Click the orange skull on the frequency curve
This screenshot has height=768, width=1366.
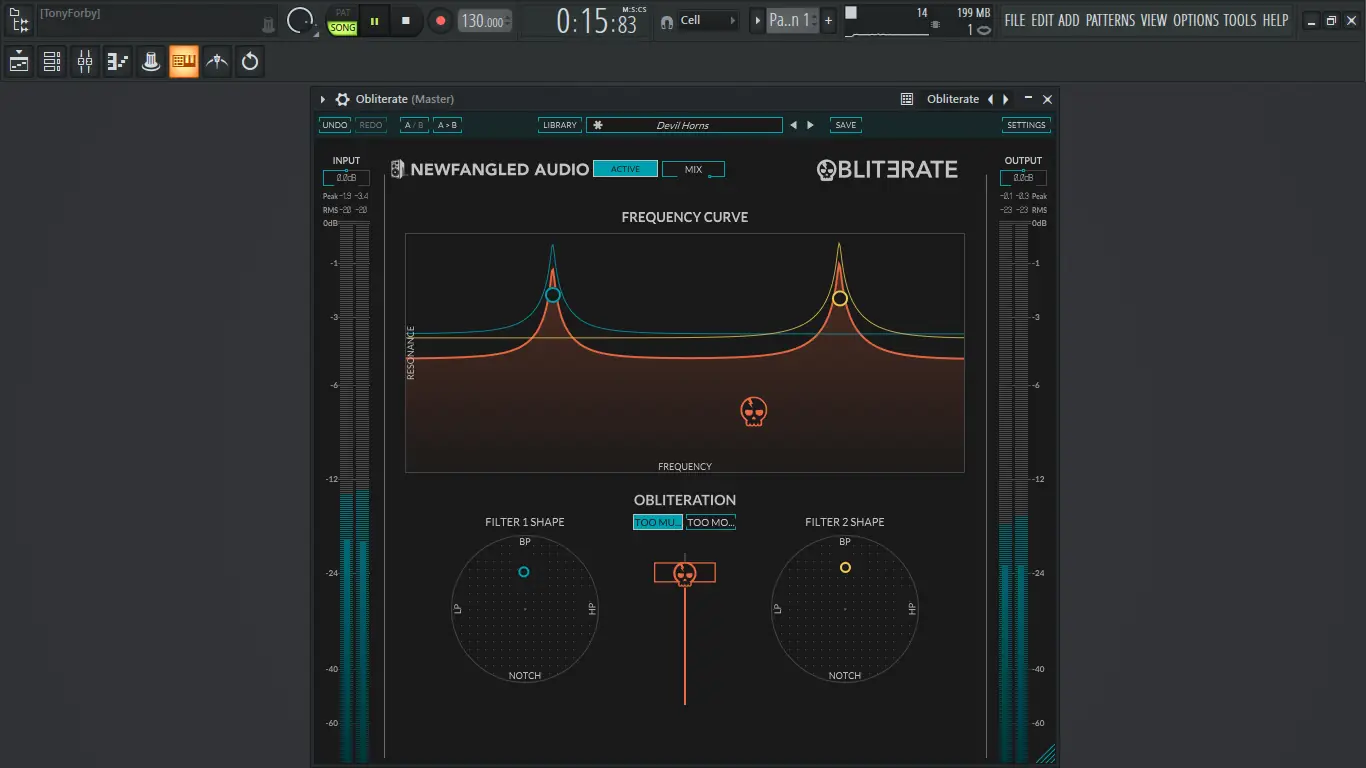[x=754, y=411]
